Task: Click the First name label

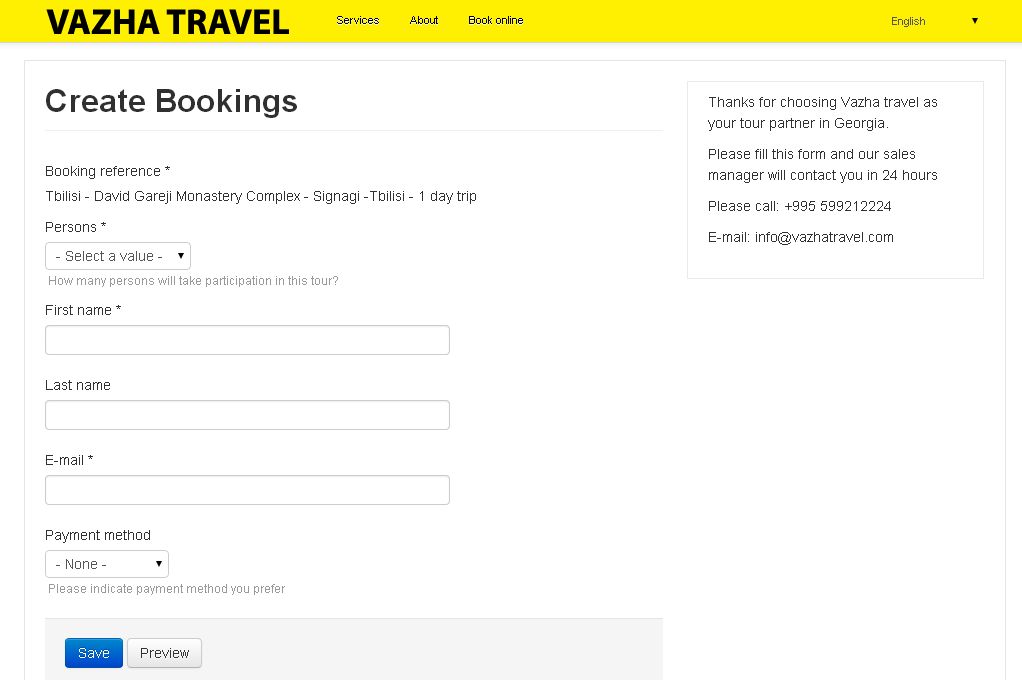Action: [x=83, y=310]
